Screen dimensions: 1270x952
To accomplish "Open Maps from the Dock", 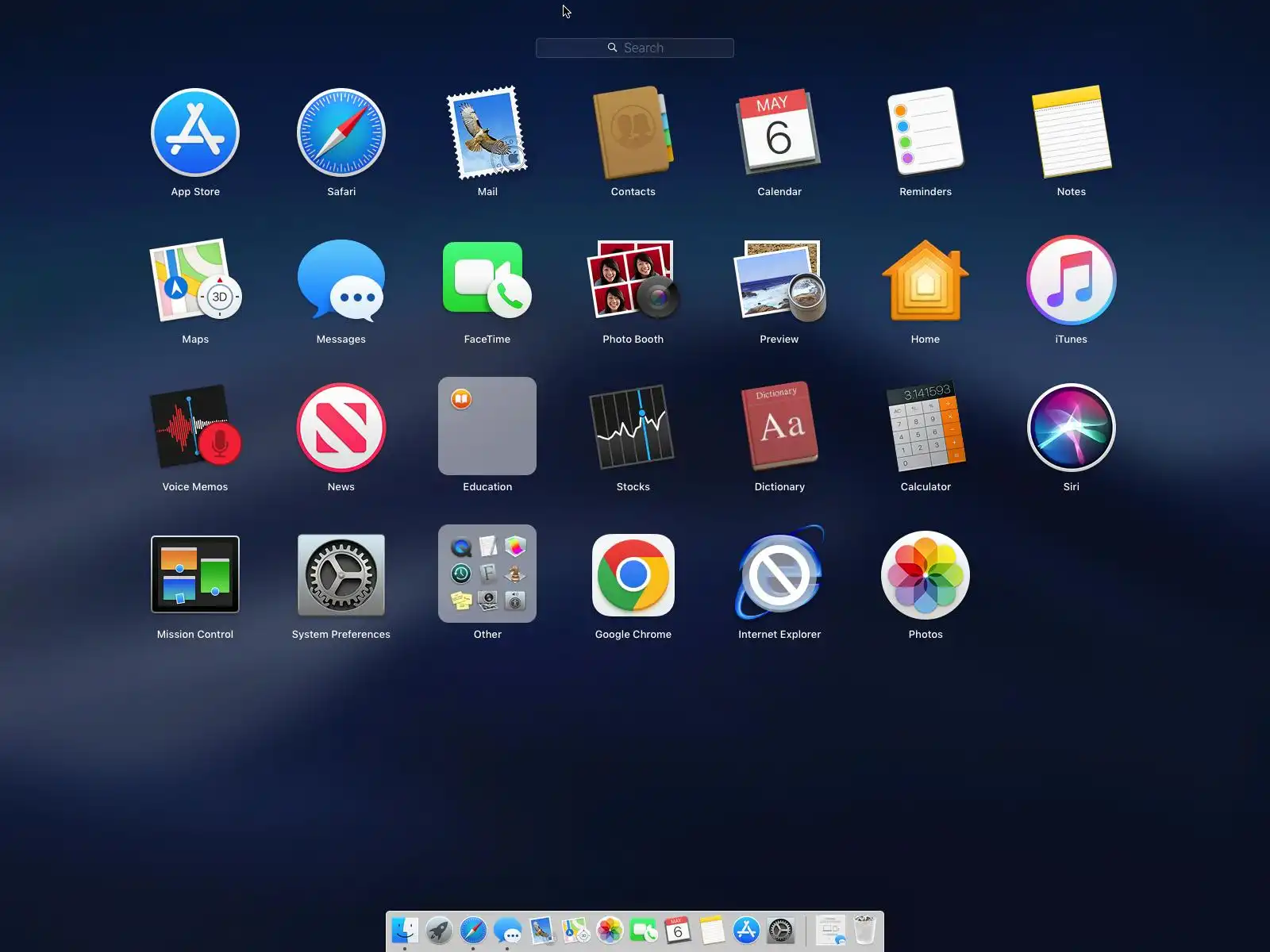I will click(x=575, y=930).
